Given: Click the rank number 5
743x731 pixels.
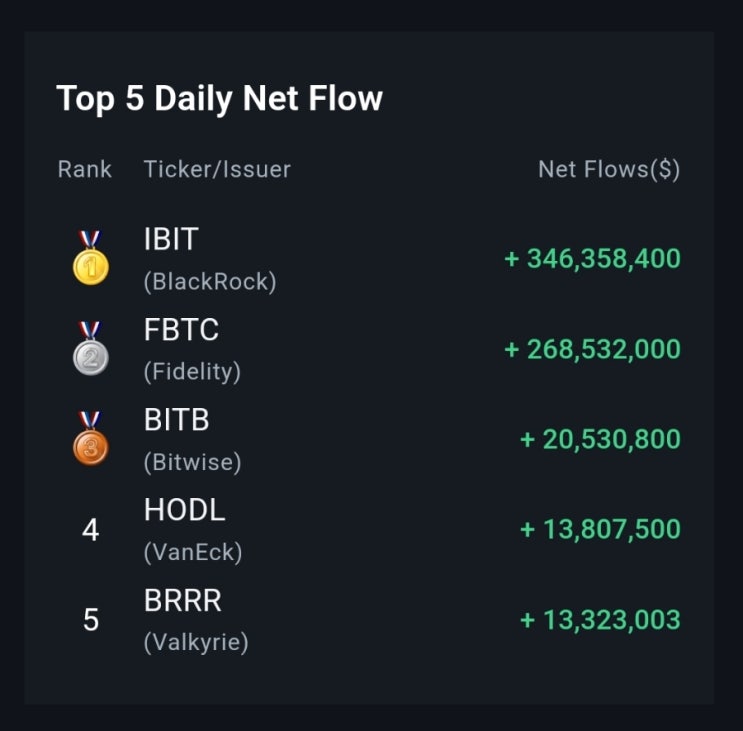Looking at the screenshot, I should coord(90,620).
